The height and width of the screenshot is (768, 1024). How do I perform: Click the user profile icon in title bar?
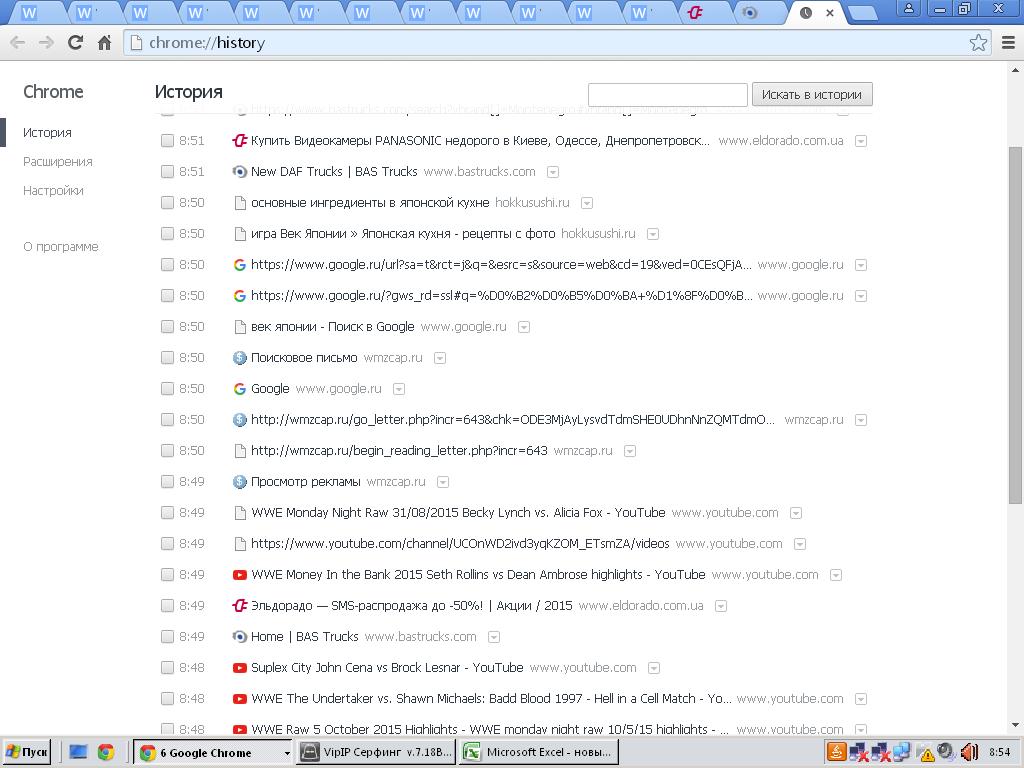tap(908, 9)
